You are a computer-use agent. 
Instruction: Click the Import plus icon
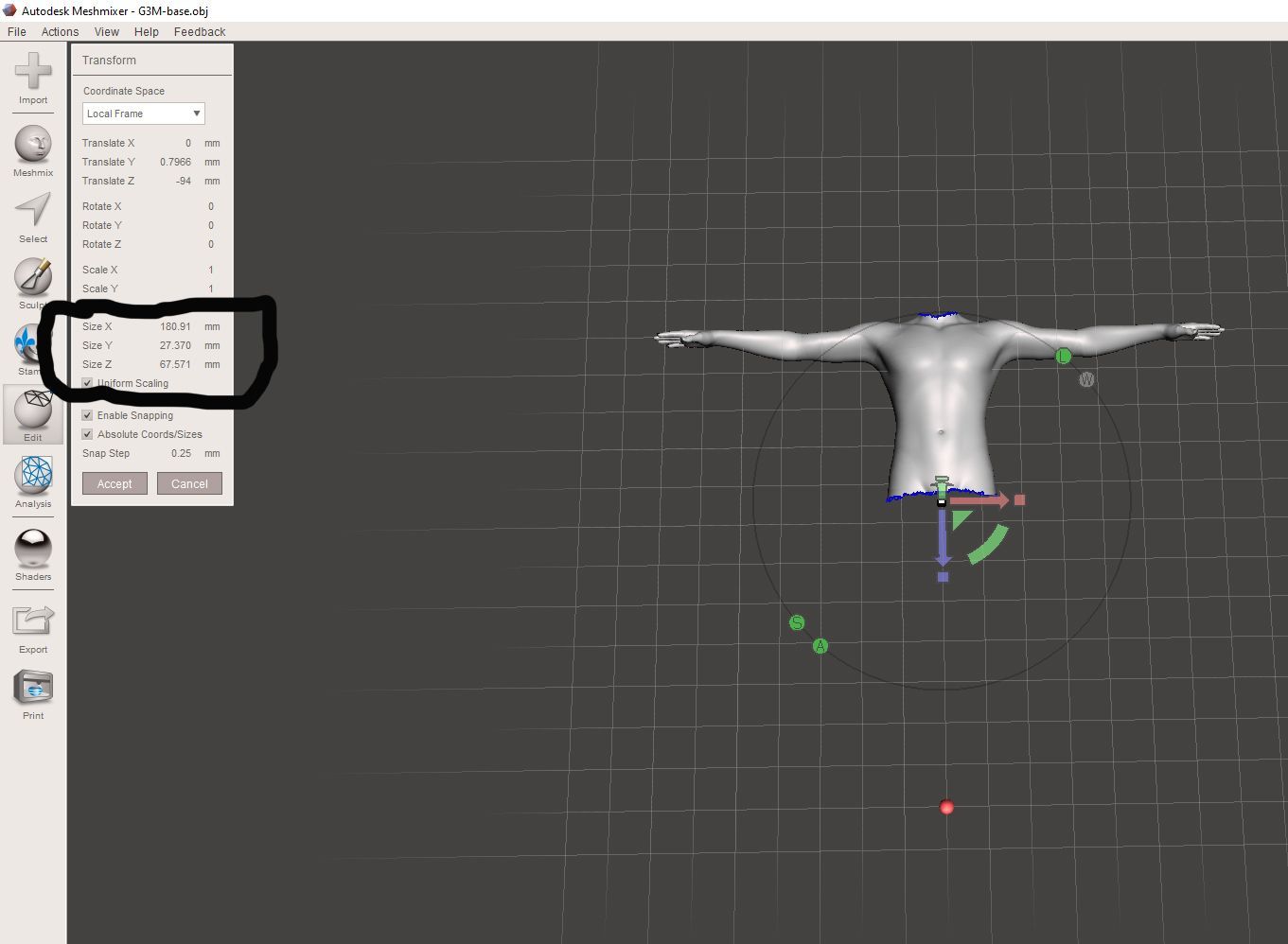pos(33,71)
